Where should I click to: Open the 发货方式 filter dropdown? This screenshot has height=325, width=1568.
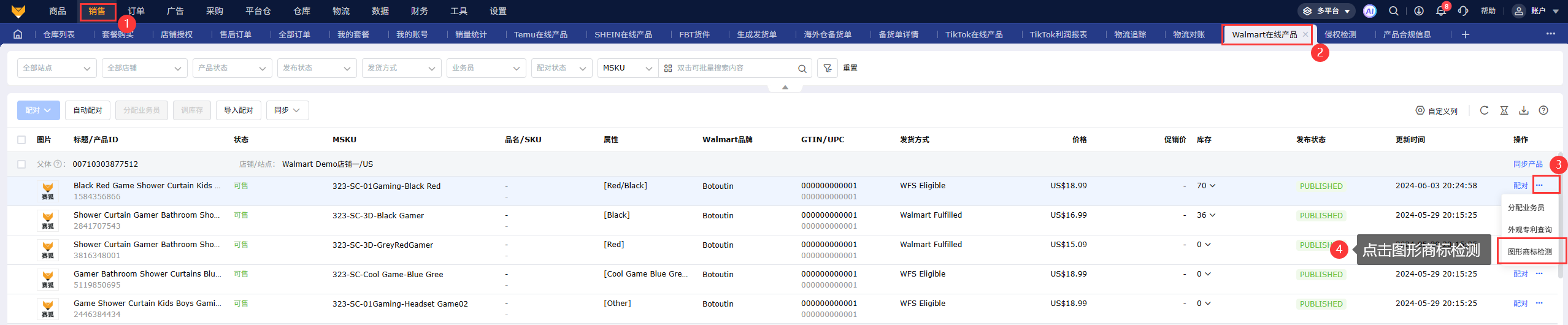pos(401,68)
